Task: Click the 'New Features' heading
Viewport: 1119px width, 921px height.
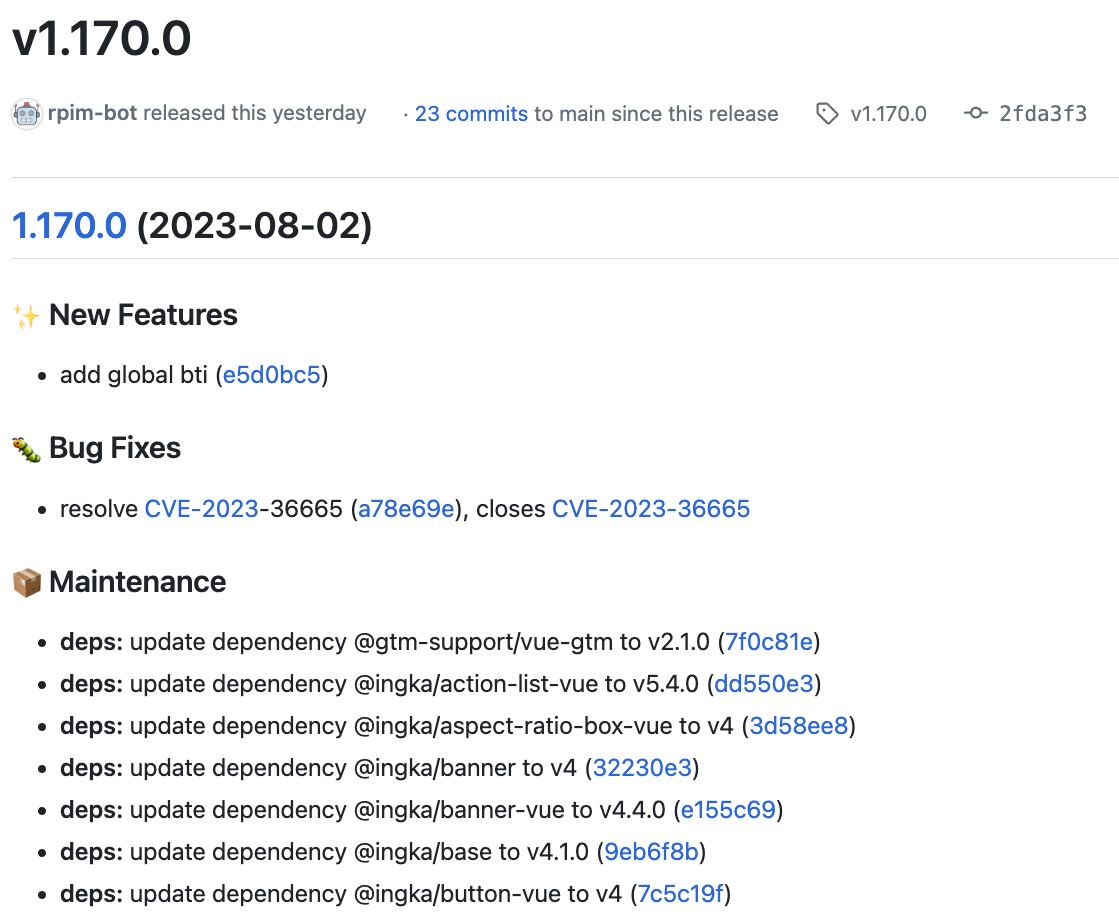Action: (x=143, y=315)
